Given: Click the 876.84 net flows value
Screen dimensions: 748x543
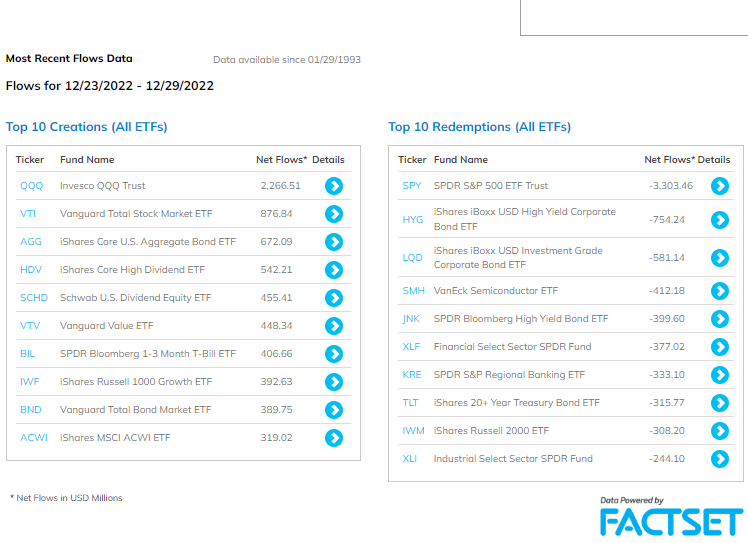Looking at the screenshot, I should [x=276, y=214].
